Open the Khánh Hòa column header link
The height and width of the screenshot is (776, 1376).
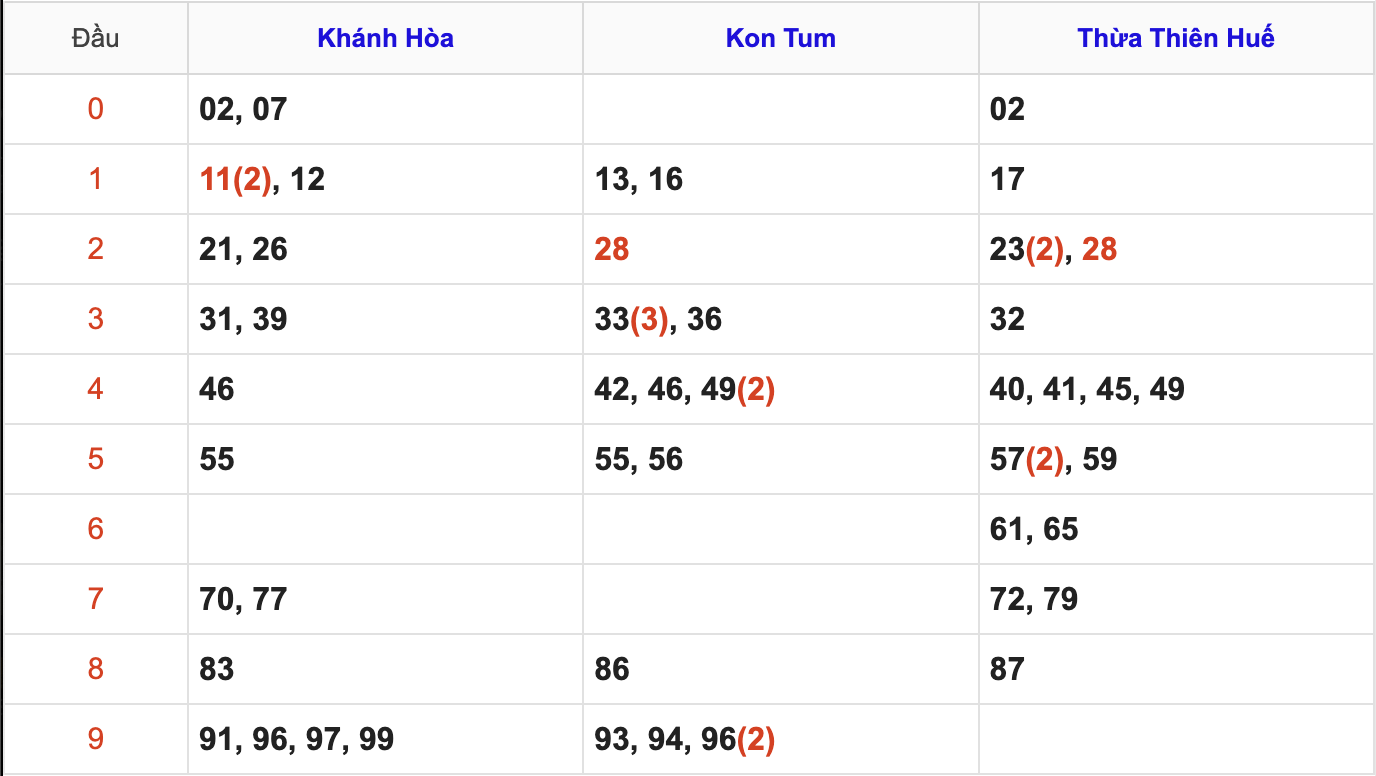[x=385, y=38]
